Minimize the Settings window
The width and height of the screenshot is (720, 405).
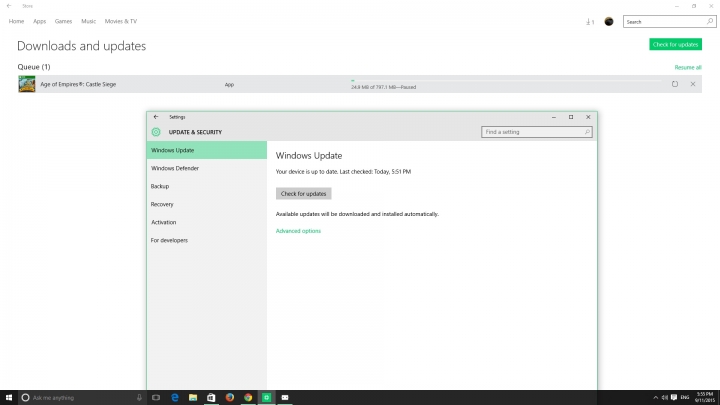point(554,117)
